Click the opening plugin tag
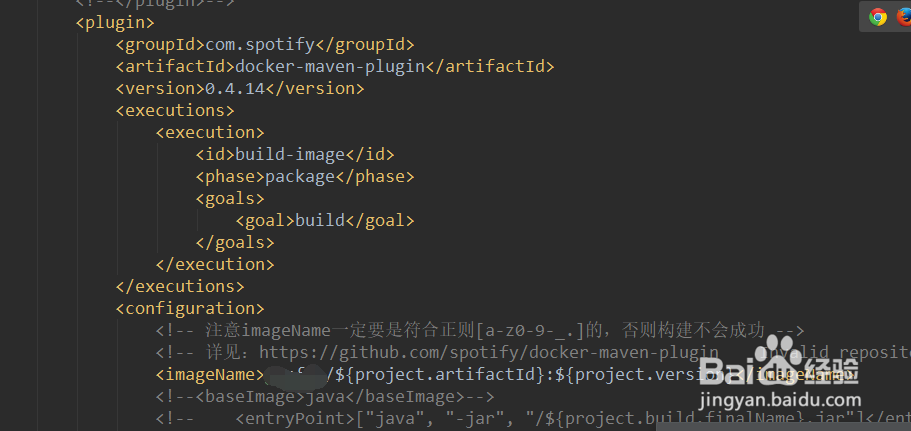Image resolution: width=911 pixels, height=431 pixels. point(115,22)
